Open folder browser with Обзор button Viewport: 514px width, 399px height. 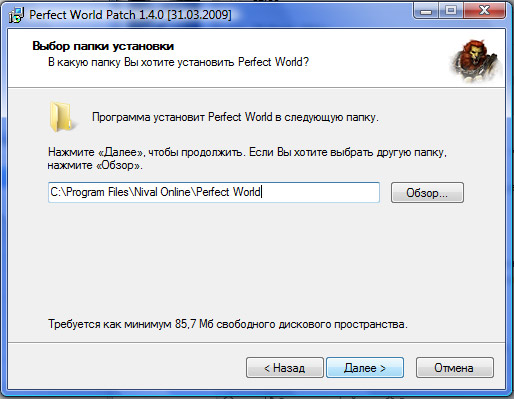(x=427, y=193)
